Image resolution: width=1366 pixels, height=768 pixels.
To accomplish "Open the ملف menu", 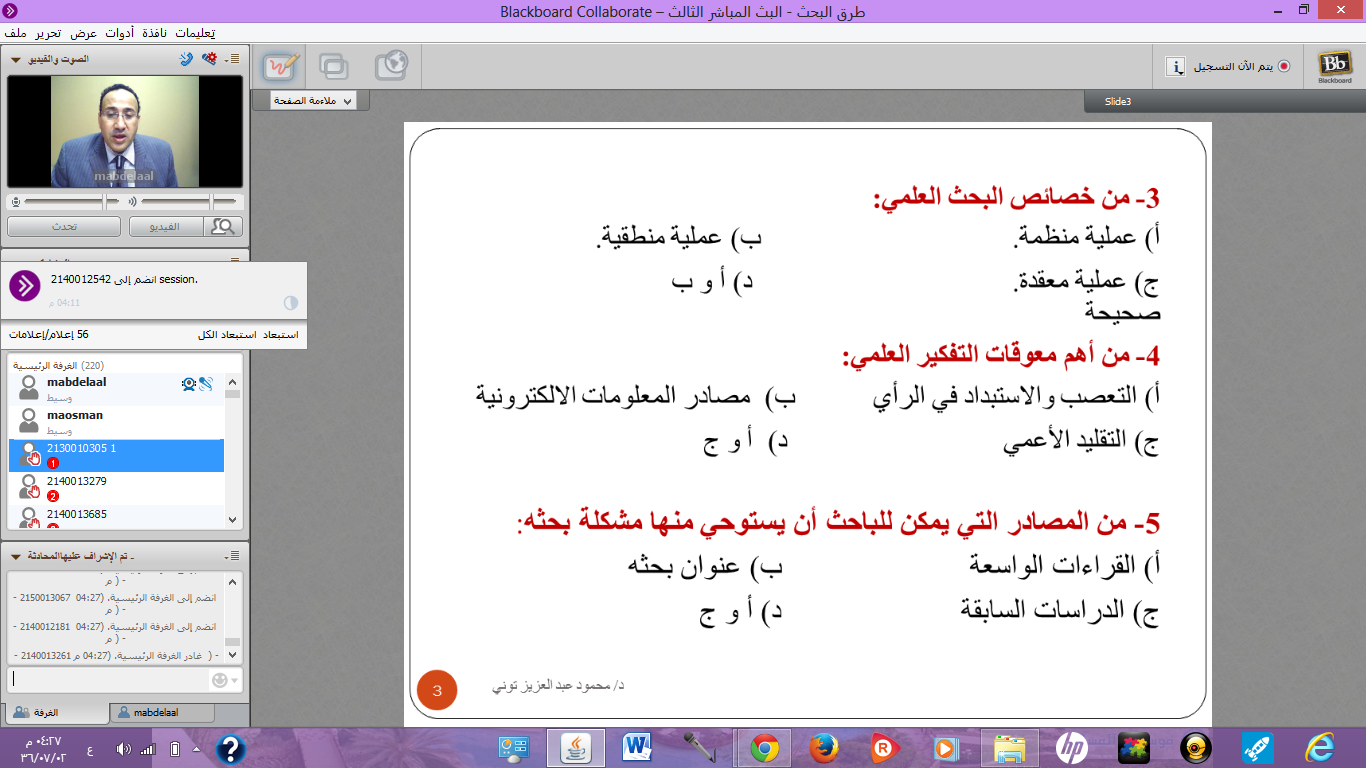I will pyautogui.click(x=16, y=33).
